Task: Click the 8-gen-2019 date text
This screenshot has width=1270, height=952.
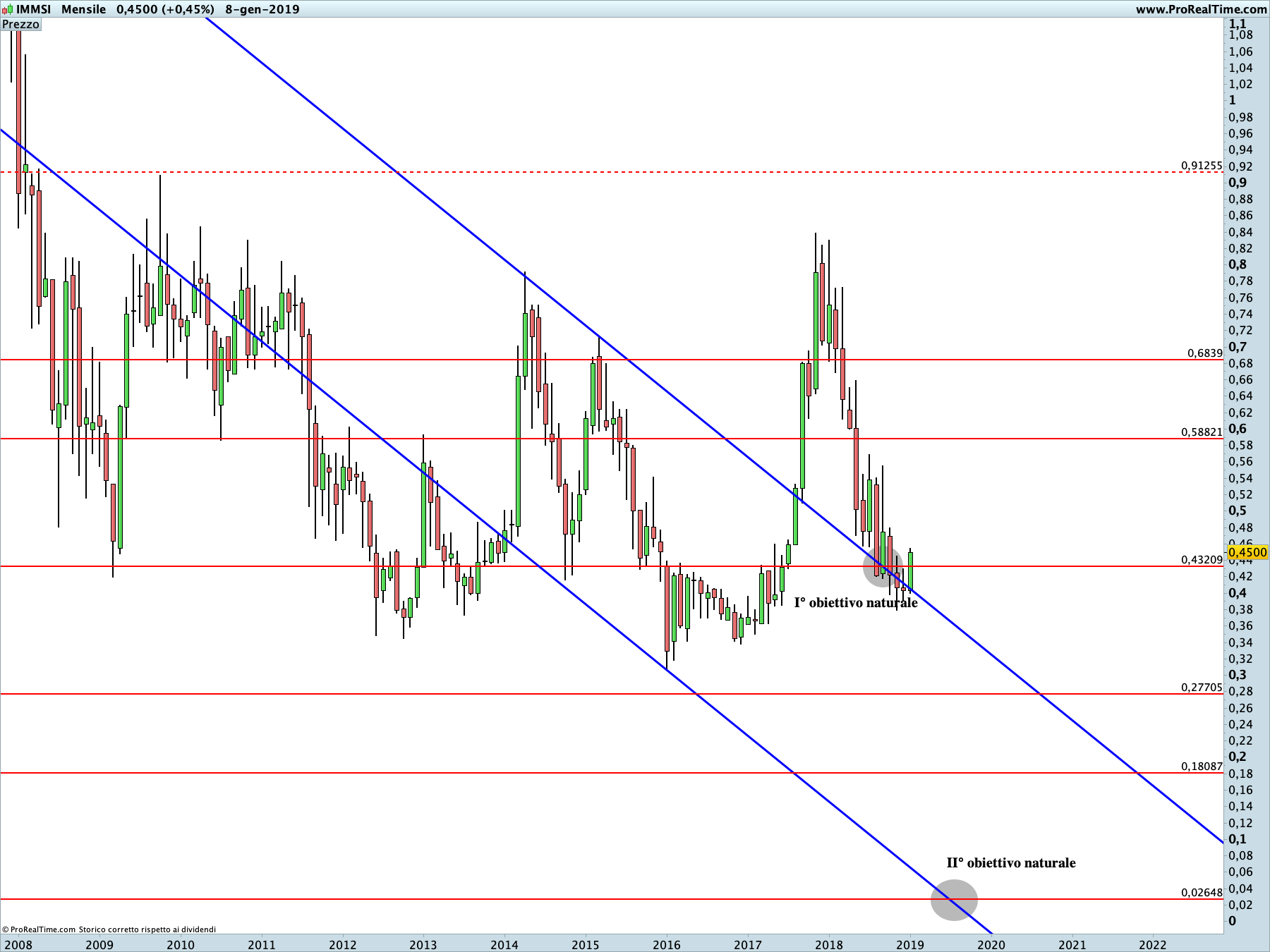Action: [262, 9]
